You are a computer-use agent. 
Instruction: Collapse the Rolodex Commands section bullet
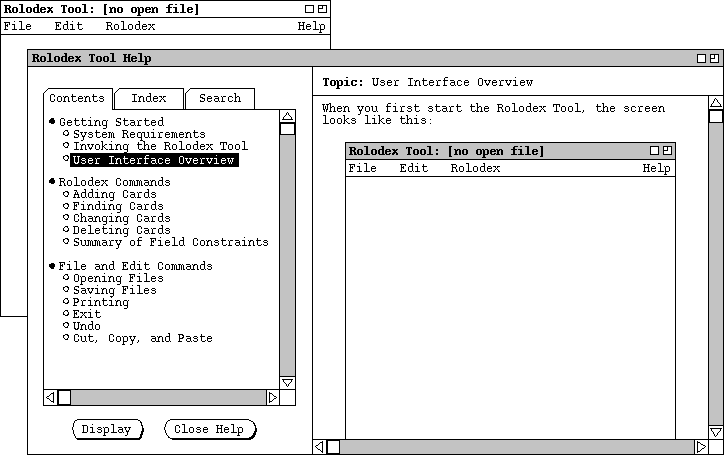point(52,182)
